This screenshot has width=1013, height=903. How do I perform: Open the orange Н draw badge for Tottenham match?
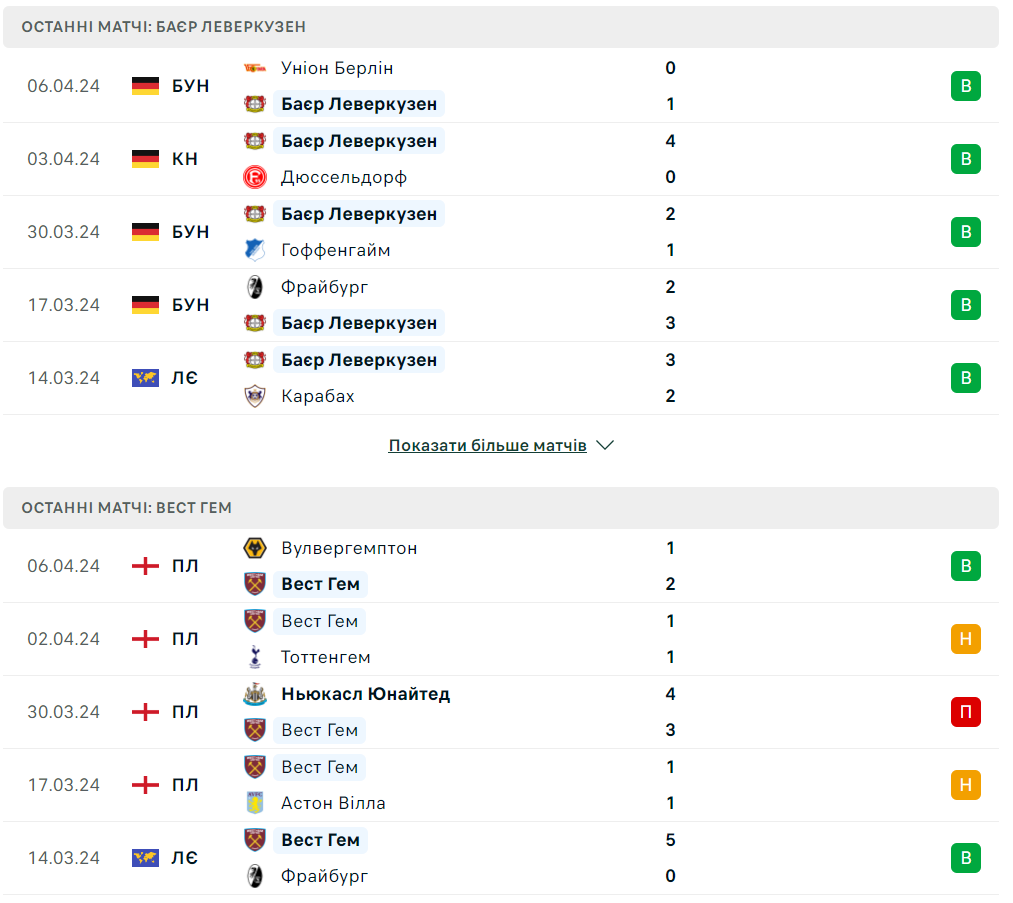pos(965,639)
